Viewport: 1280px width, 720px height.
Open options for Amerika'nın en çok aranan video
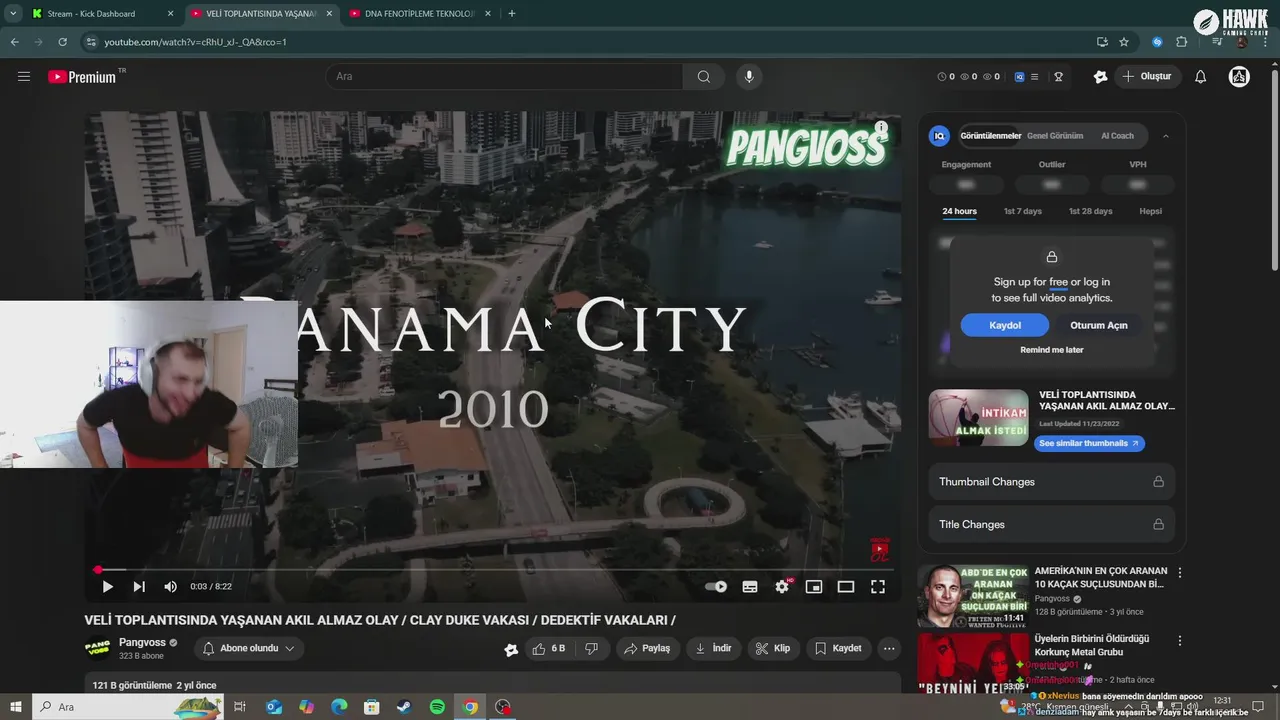[1180, 574]
